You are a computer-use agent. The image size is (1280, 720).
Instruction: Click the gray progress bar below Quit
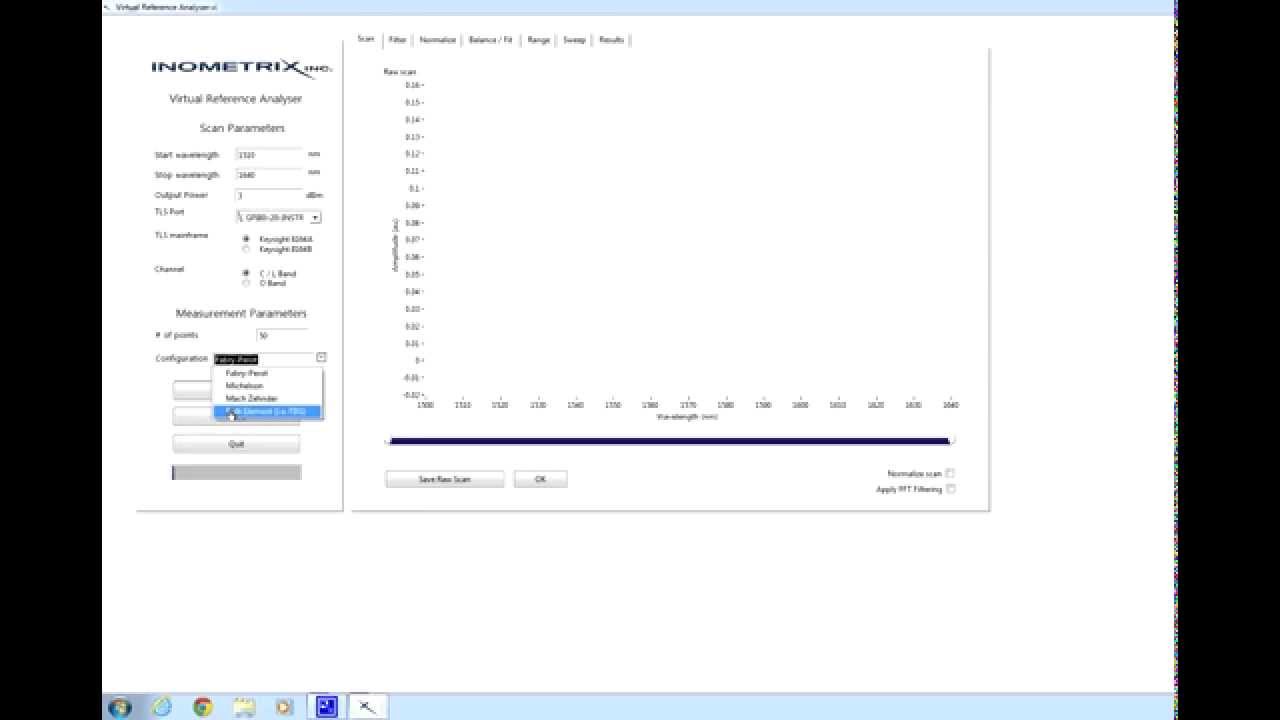tap(236, 472)
